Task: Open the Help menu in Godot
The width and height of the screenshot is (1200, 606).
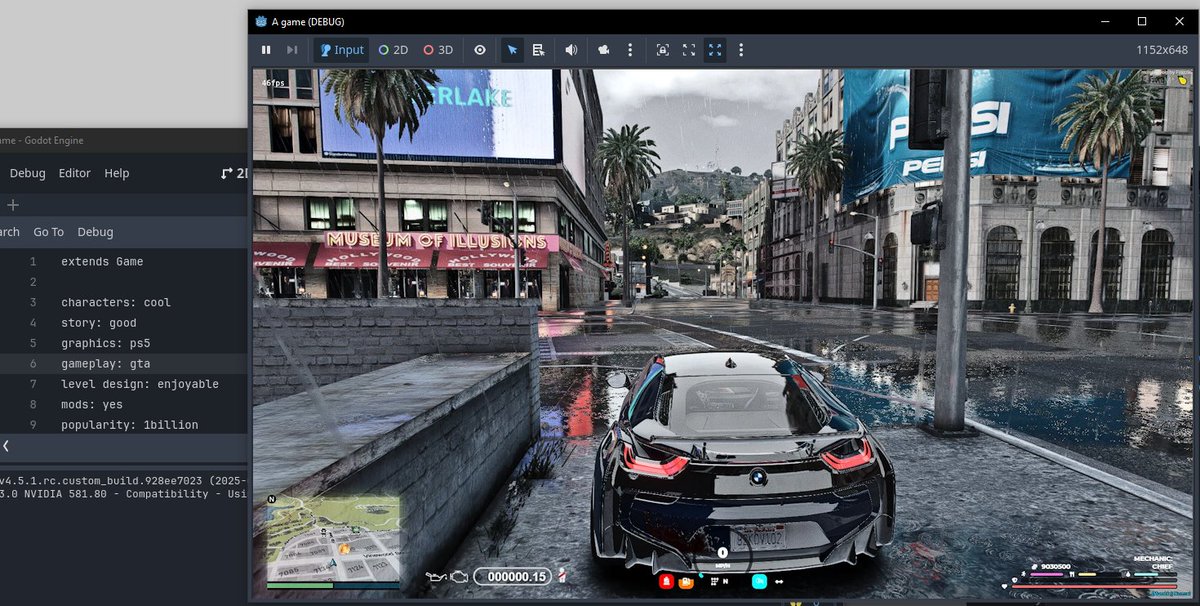Action: point(117,173)
